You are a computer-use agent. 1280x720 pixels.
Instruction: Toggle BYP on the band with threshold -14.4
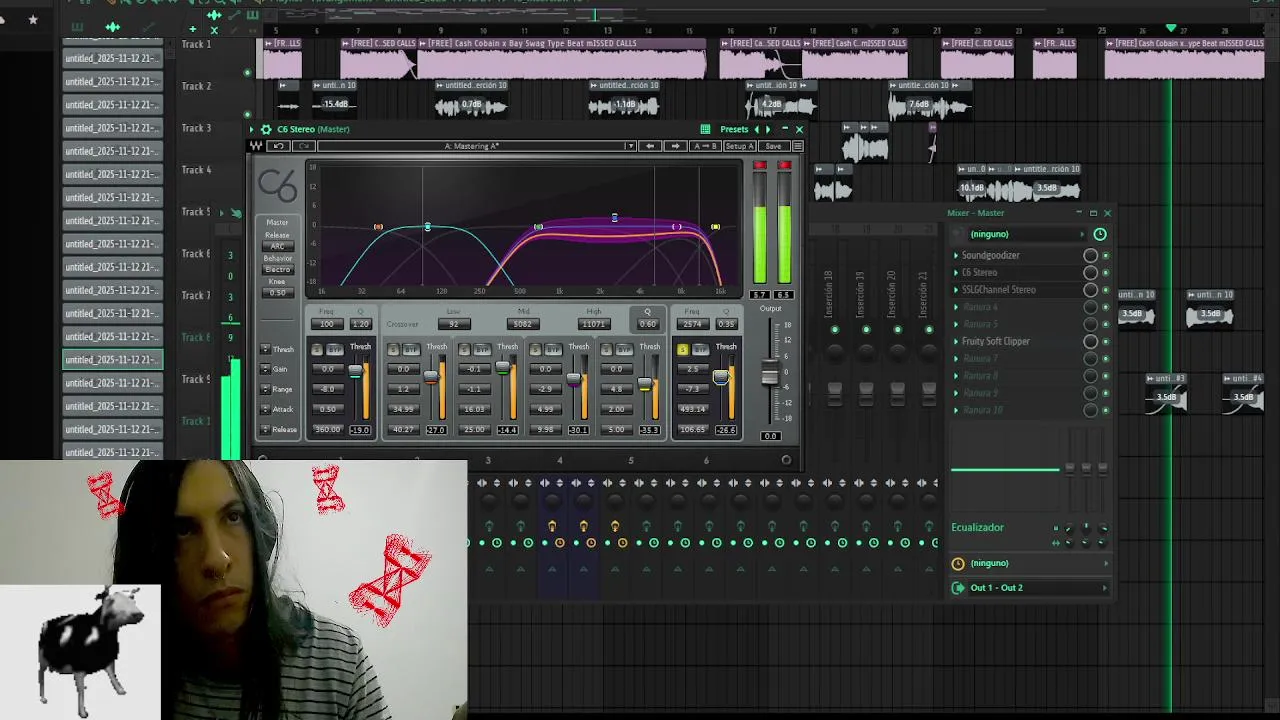click(x=481, y=349)
